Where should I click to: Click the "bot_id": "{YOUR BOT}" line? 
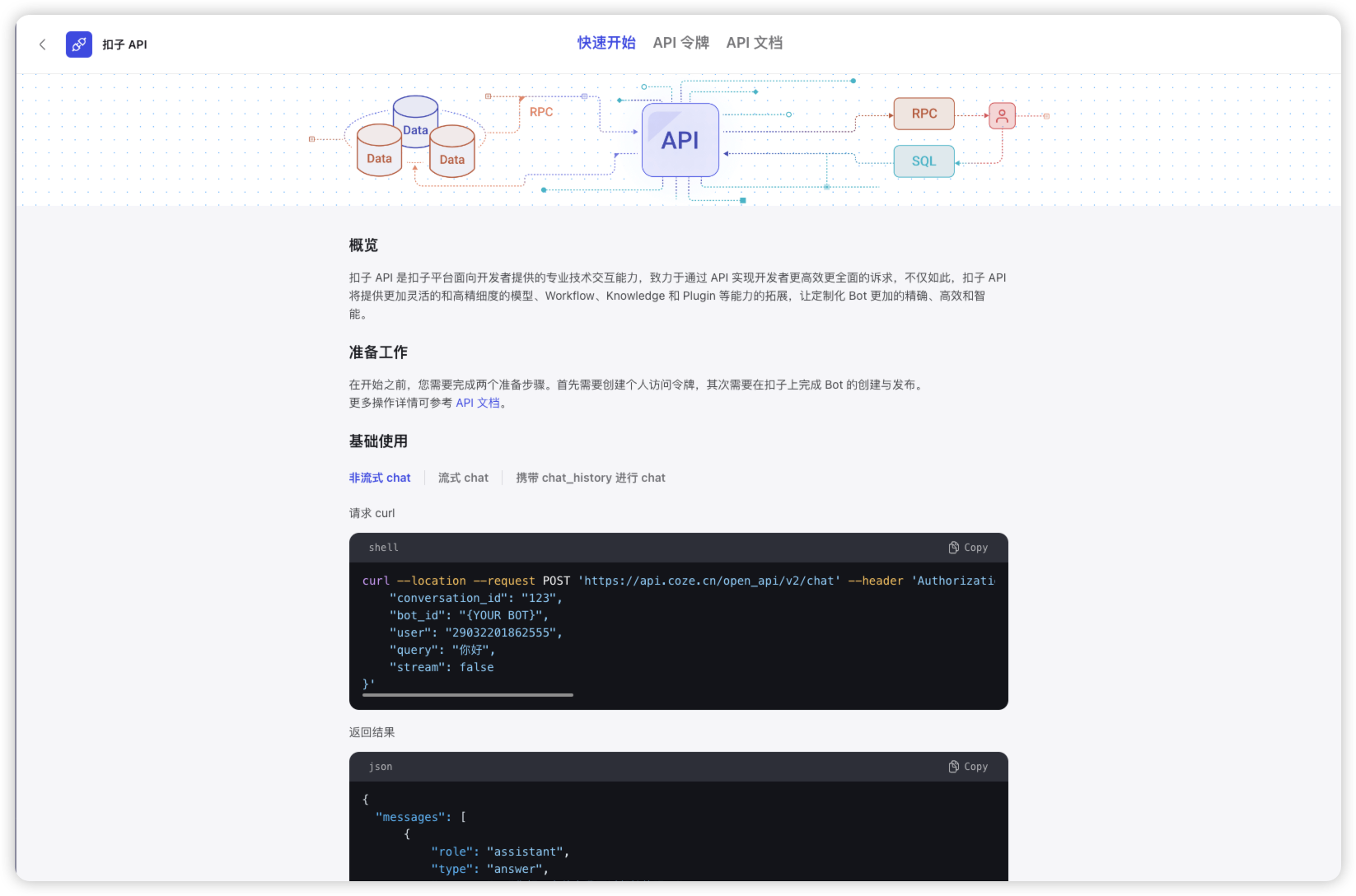469,615
